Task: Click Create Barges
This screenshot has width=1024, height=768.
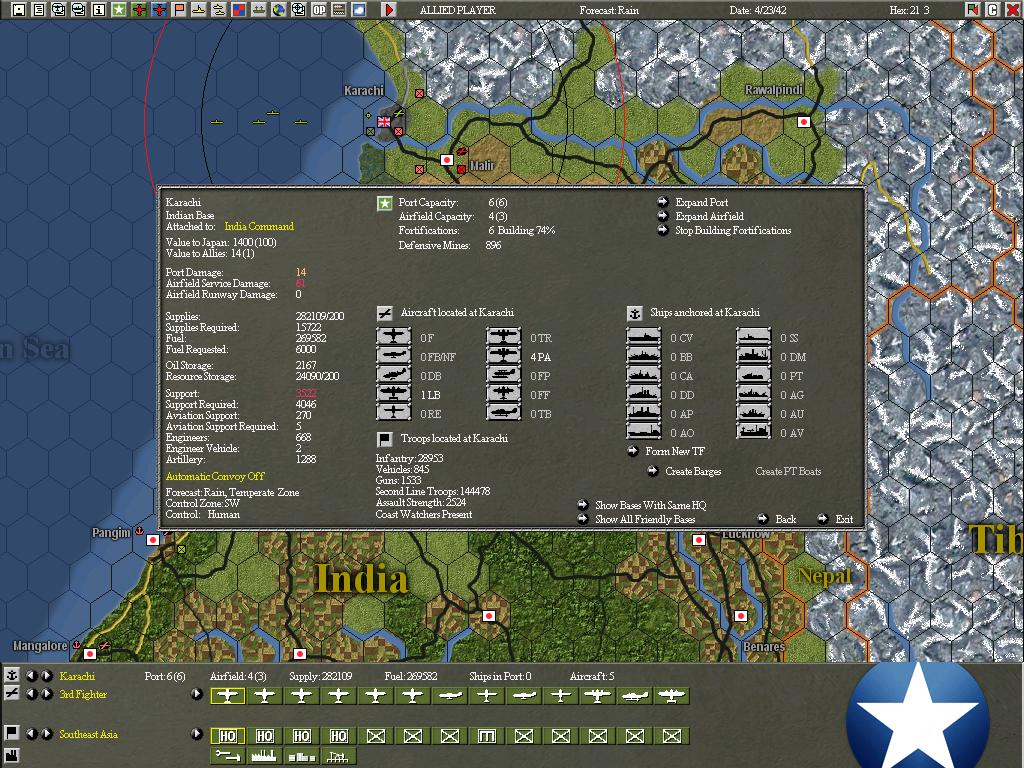Action: click(x=693, y=471)
